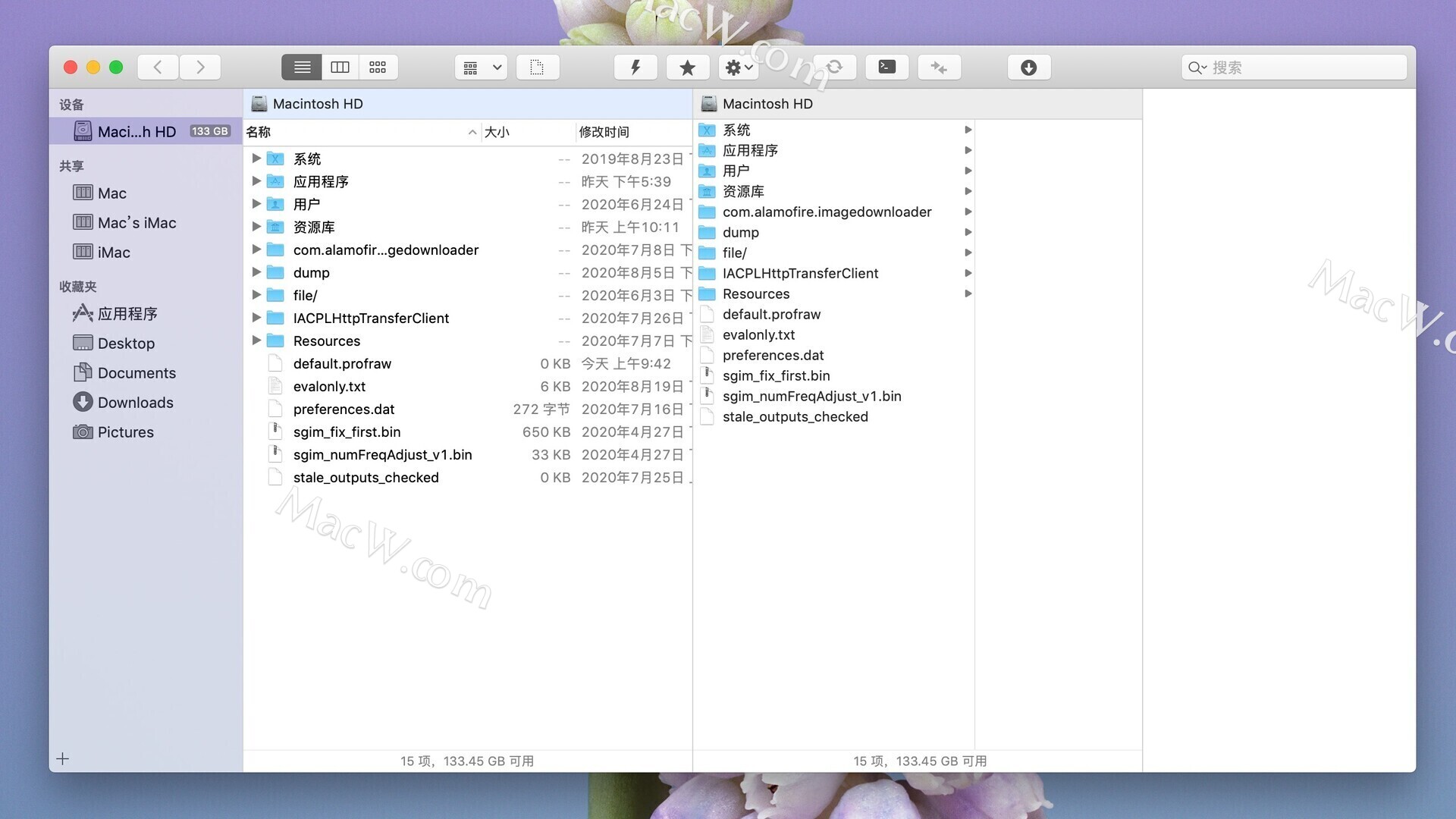Click the download arrow toolbar icon
Screen dimensions: 1456x819
[1029, 67]
